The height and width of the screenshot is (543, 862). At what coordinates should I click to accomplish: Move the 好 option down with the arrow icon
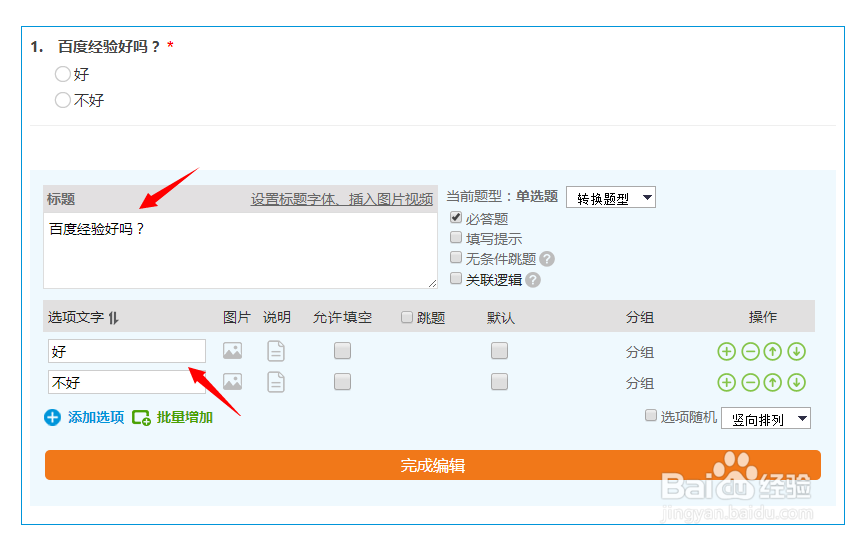tap(796, 351)
